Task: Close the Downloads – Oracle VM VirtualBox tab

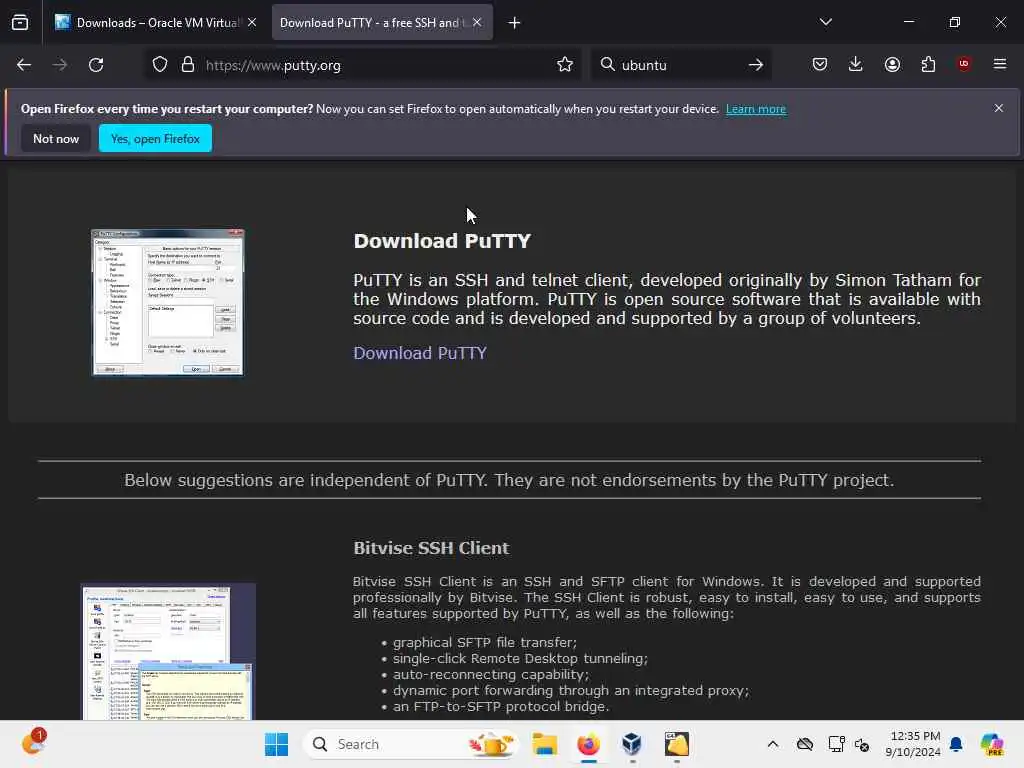Action: 252,22
